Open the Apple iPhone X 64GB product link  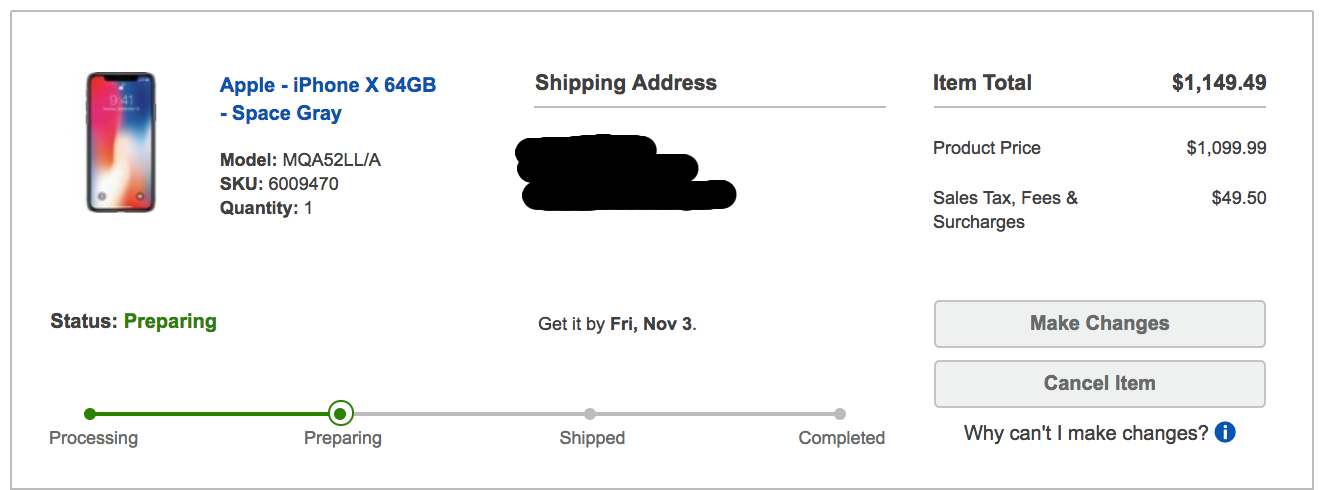328,98
